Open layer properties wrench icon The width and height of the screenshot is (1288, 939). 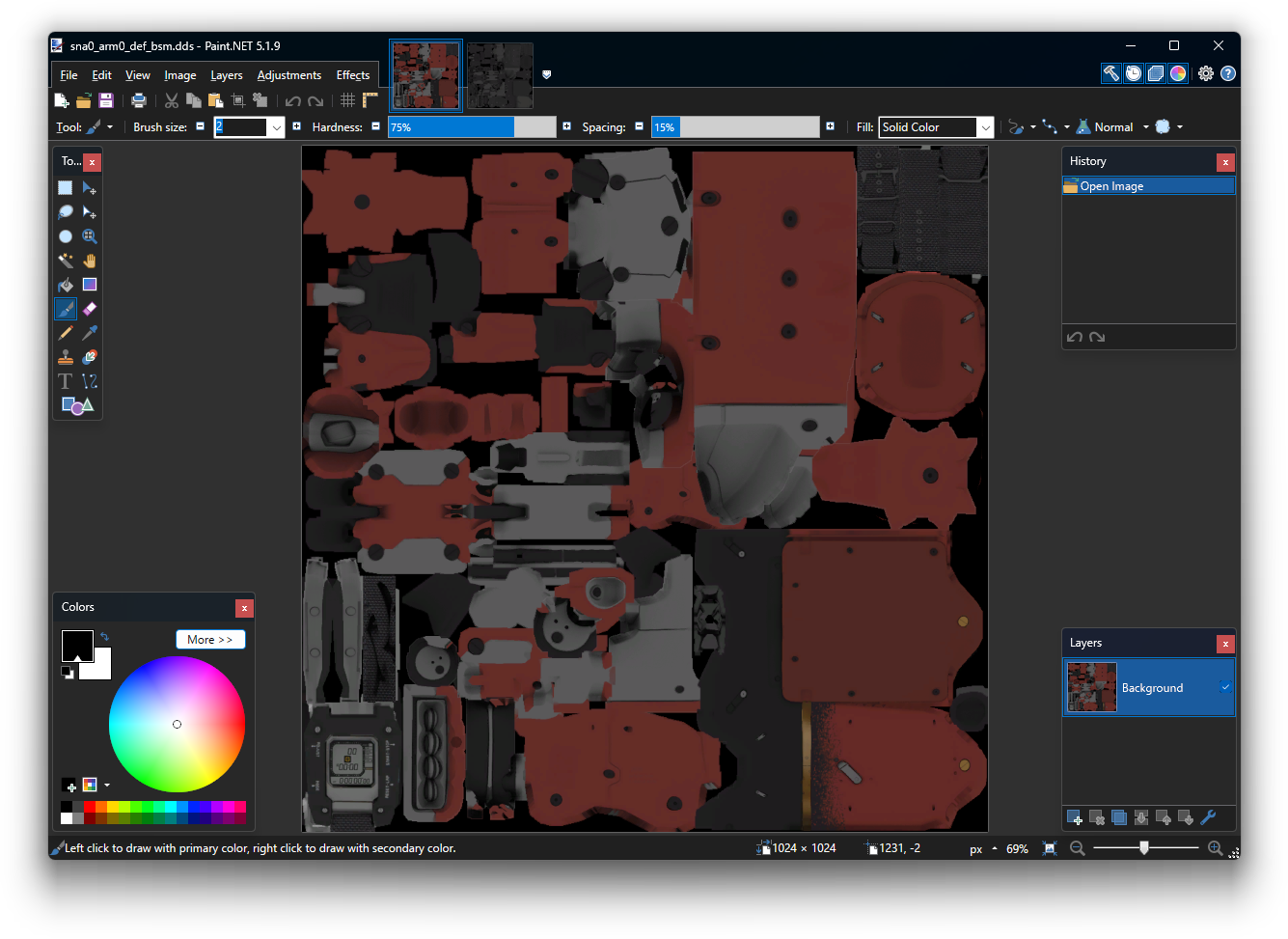[1208, 817]
